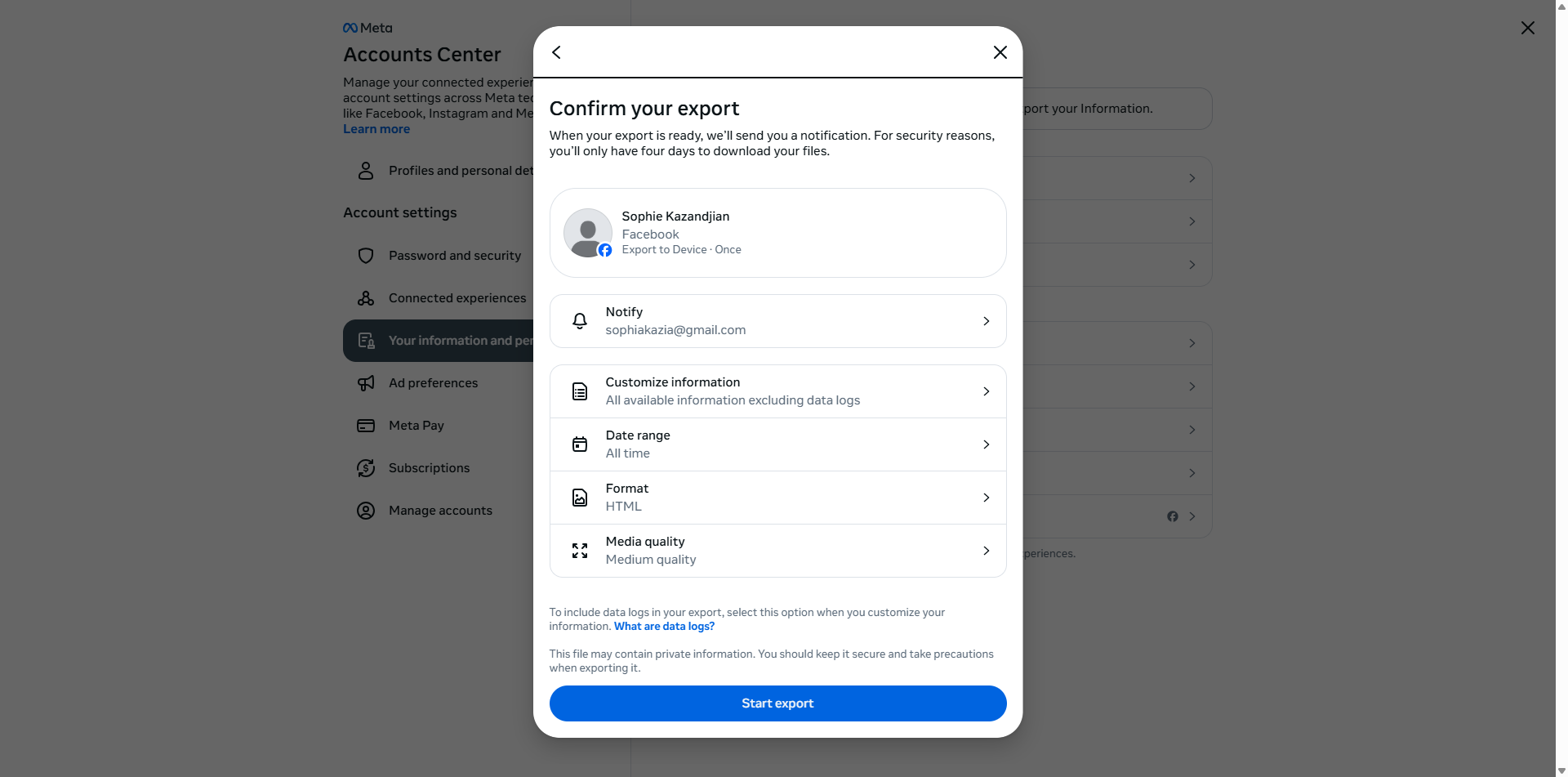The image size is (1568, 777).
Task: Open Connected experiences settings
Action: point(439,298)
